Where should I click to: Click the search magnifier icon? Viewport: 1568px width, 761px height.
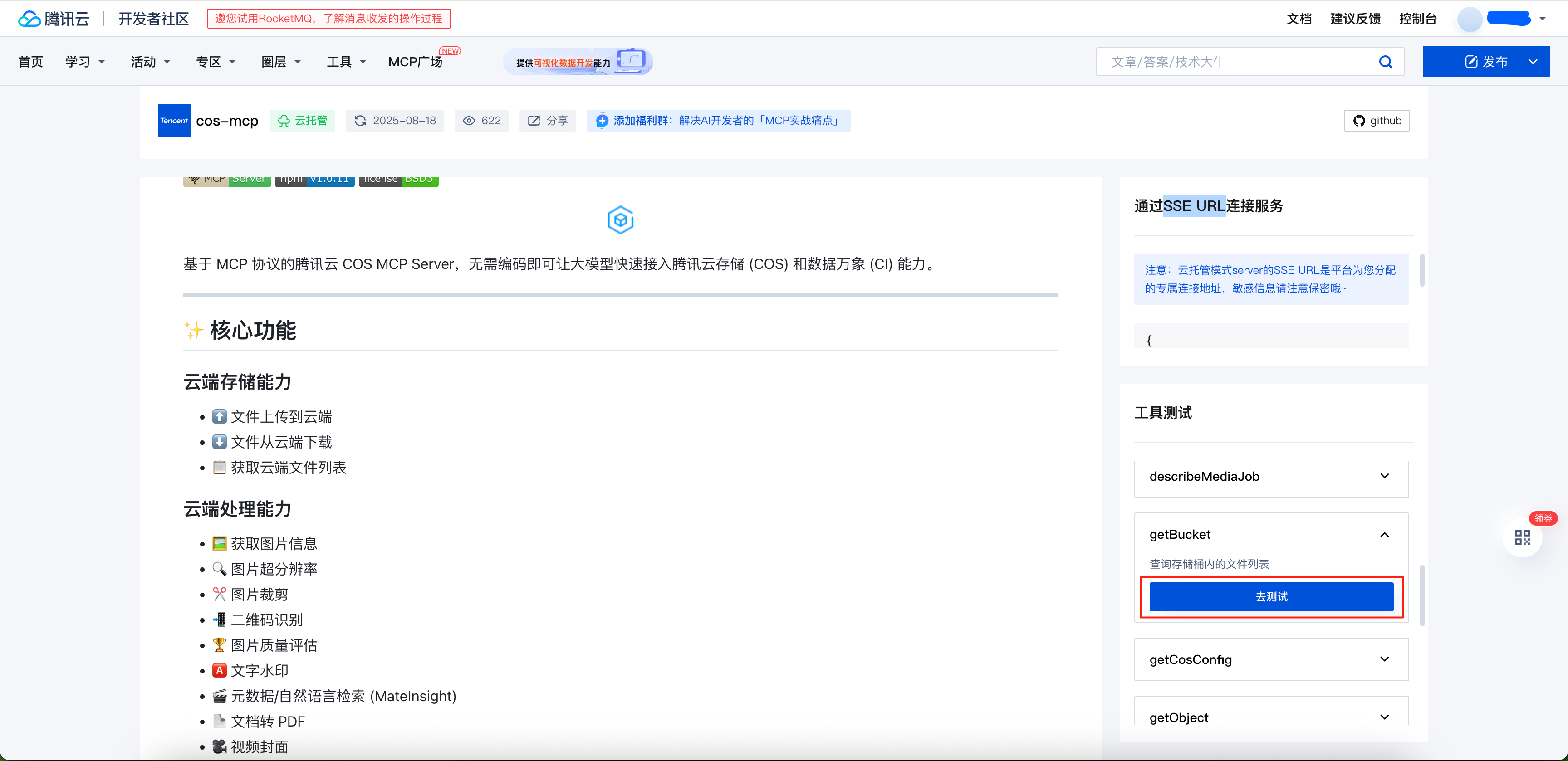[1386, 61]
